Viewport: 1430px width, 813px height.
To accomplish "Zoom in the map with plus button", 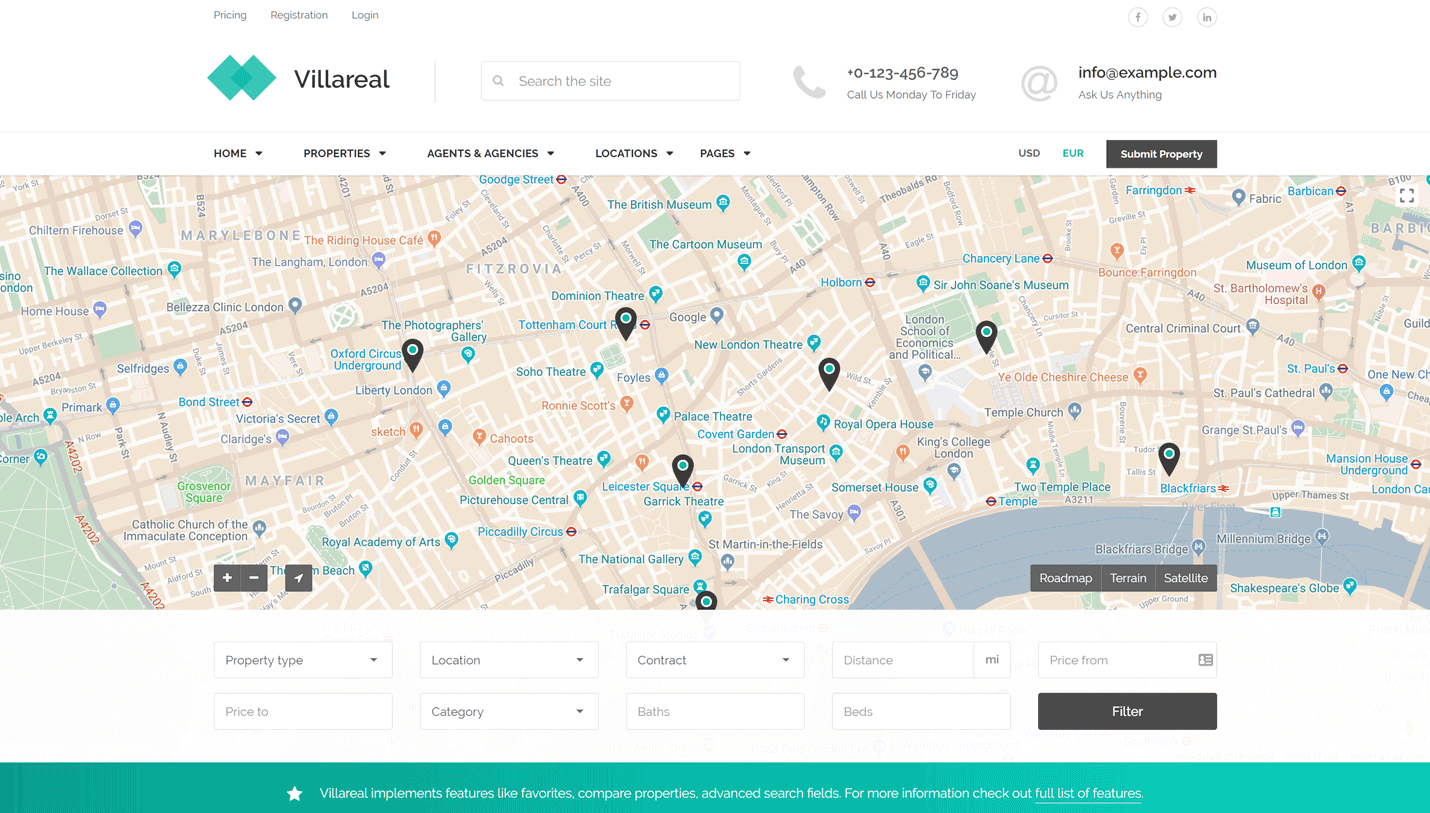I will [227, 578].
